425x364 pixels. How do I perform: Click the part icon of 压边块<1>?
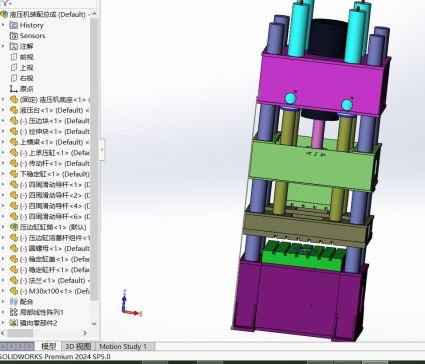point(14,121)
